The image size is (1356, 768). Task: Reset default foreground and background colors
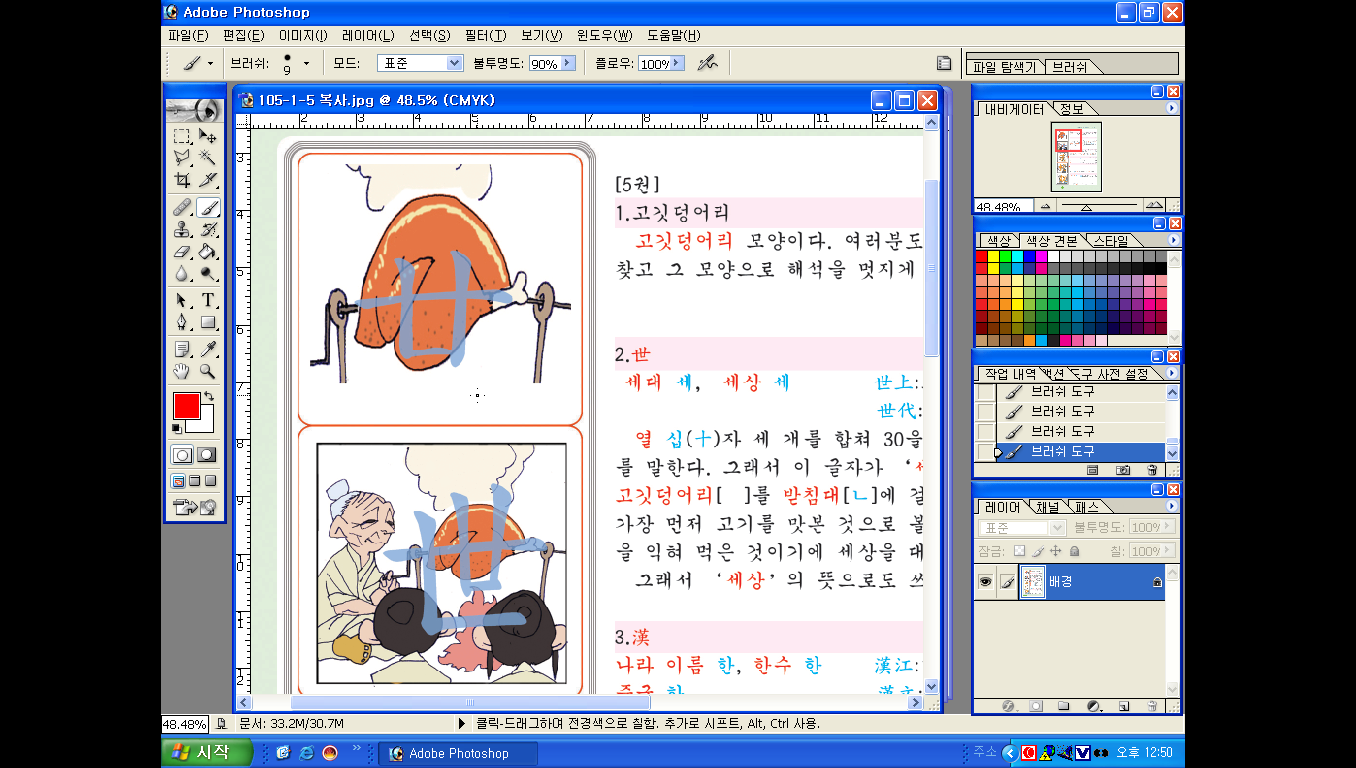[x=177, y=429]
